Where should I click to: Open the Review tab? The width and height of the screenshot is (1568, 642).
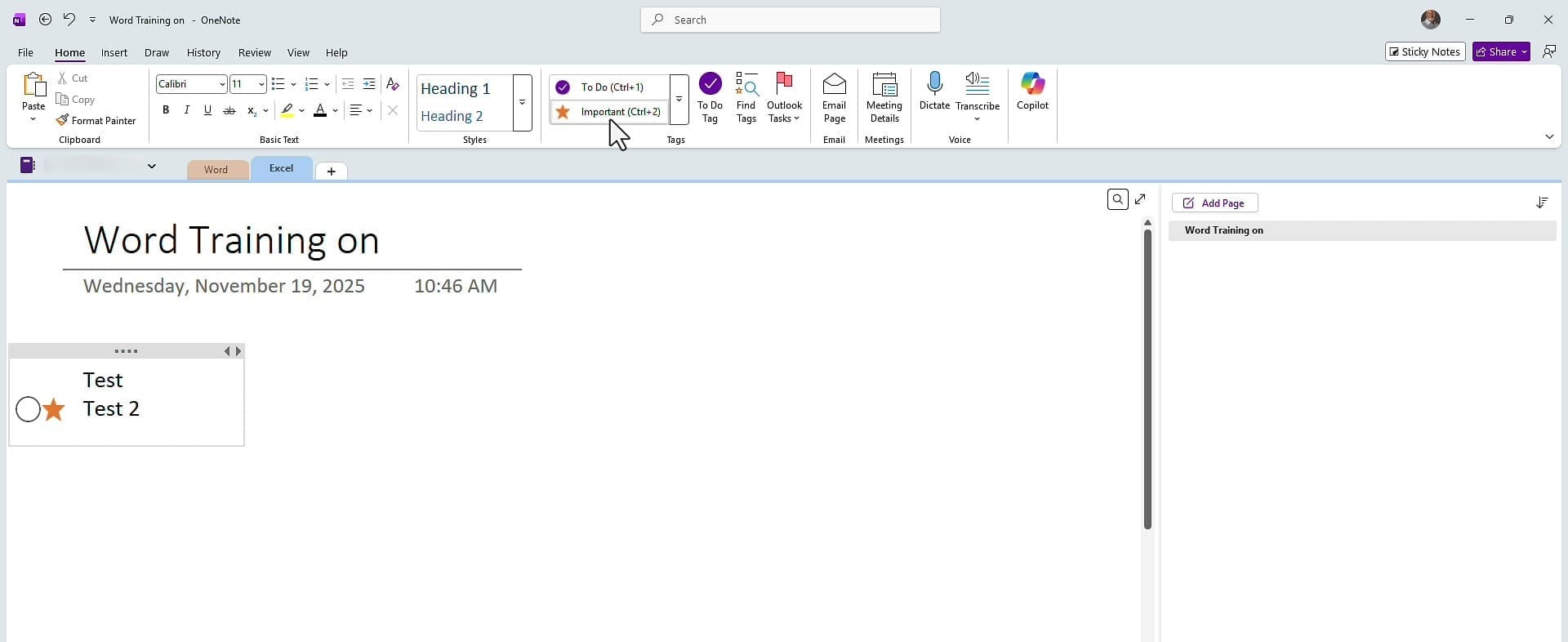point(255,52)
